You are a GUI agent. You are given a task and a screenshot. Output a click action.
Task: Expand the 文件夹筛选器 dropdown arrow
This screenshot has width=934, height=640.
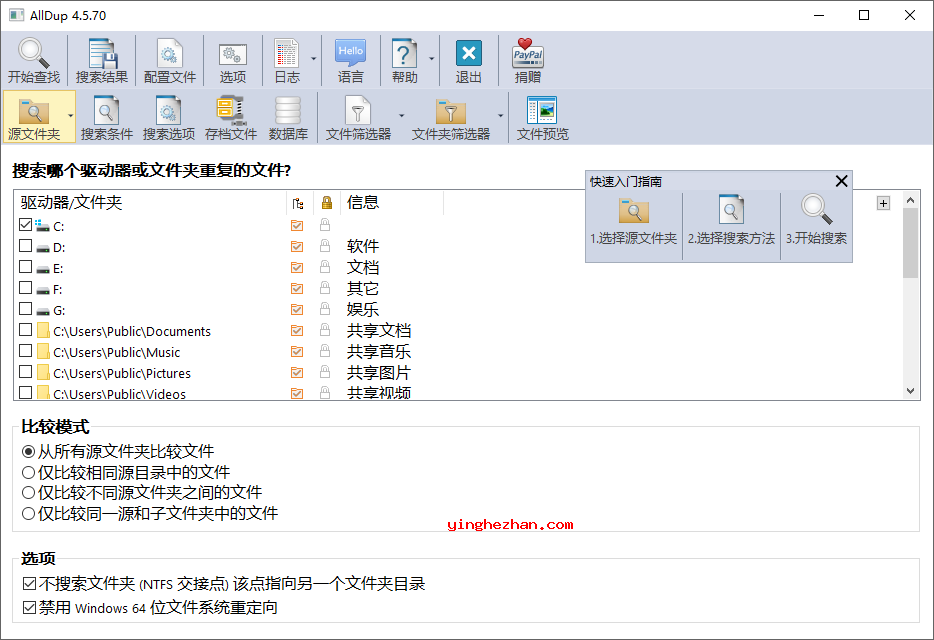coord(500,116)
